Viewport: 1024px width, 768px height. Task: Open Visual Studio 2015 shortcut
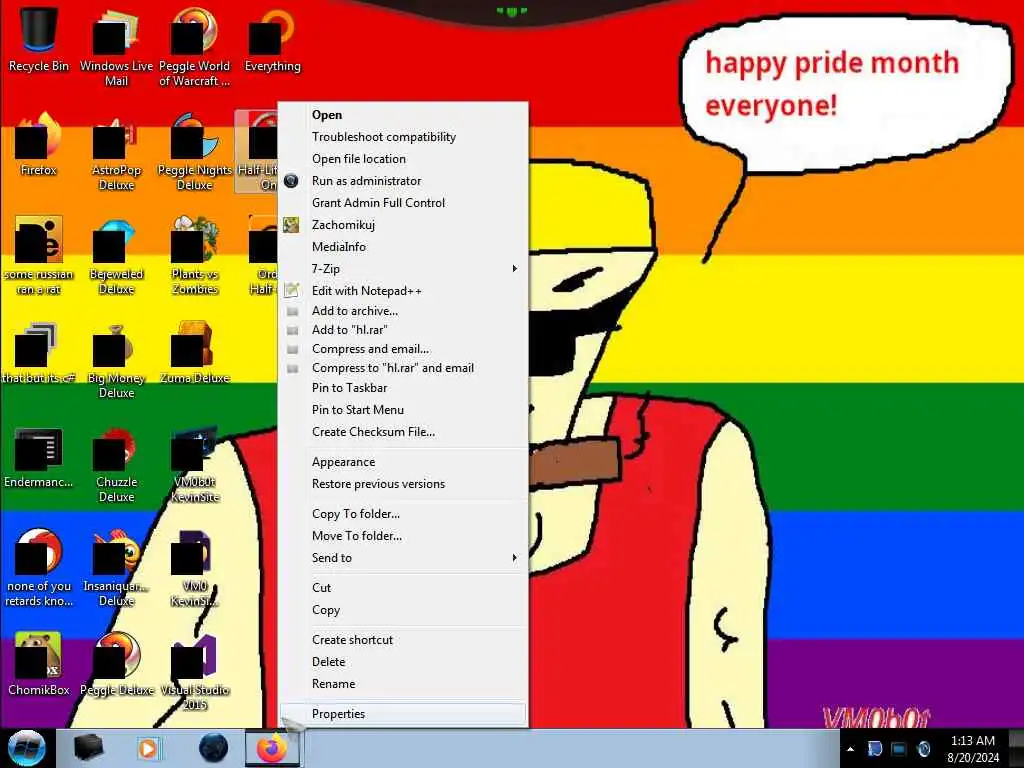194,673
